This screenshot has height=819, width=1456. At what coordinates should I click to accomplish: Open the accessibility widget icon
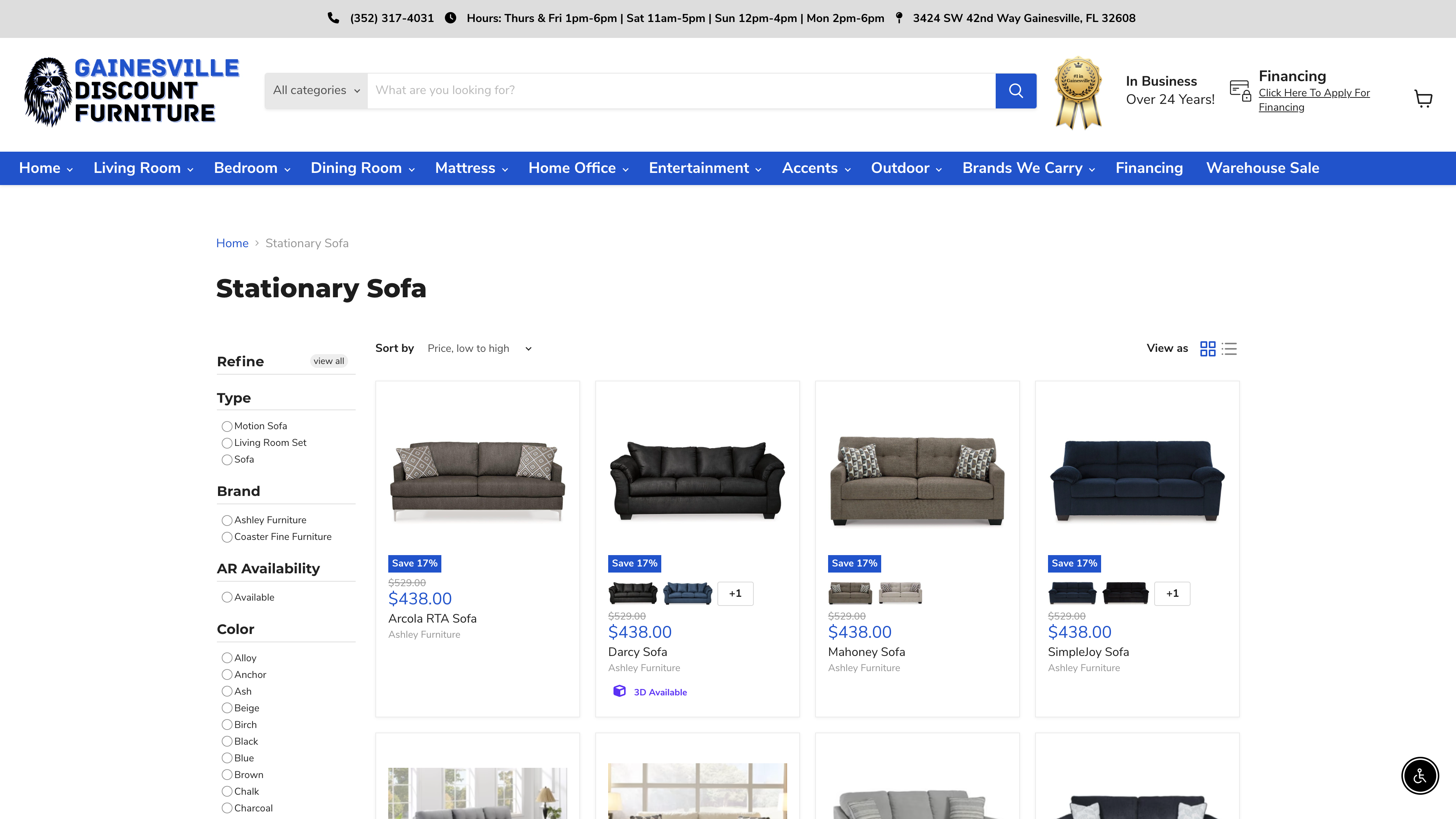(x=1419, y=775)
